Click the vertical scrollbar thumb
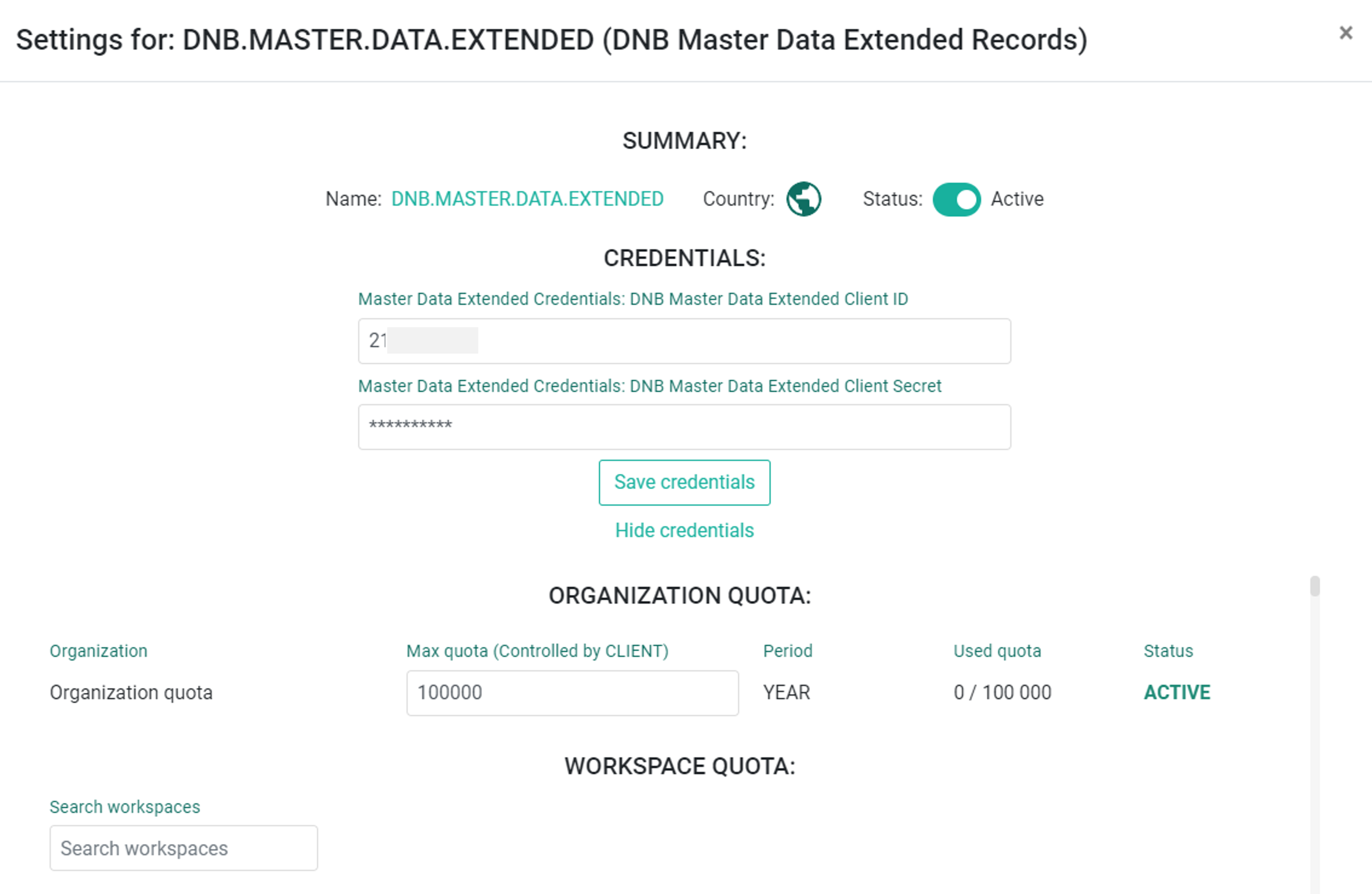 click(1315, 586)
